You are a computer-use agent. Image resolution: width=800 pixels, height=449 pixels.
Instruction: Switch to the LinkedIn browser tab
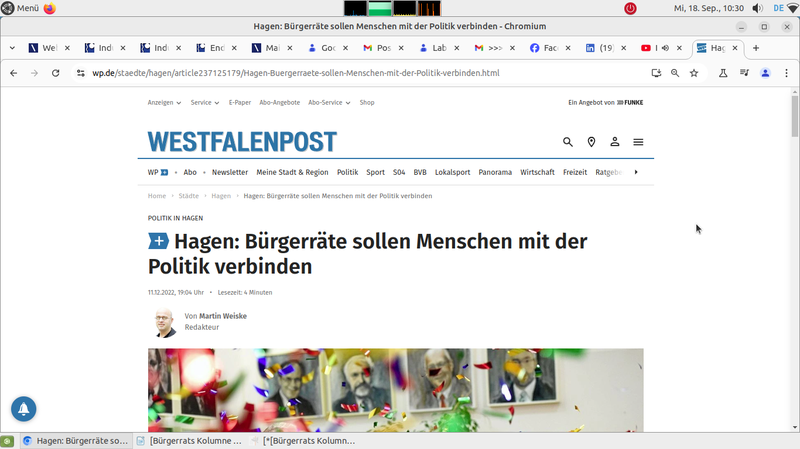600,48
